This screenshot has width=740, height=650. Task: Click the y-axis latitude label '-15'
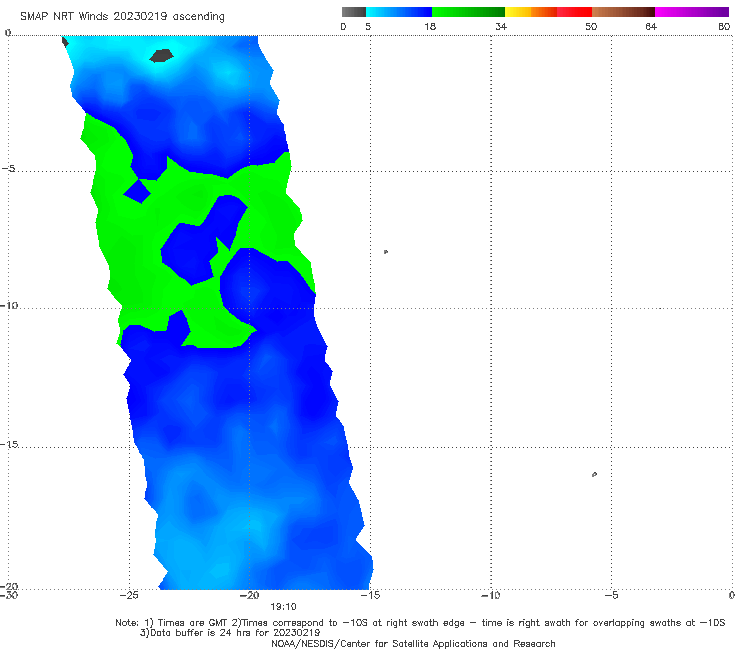point(9,444)
